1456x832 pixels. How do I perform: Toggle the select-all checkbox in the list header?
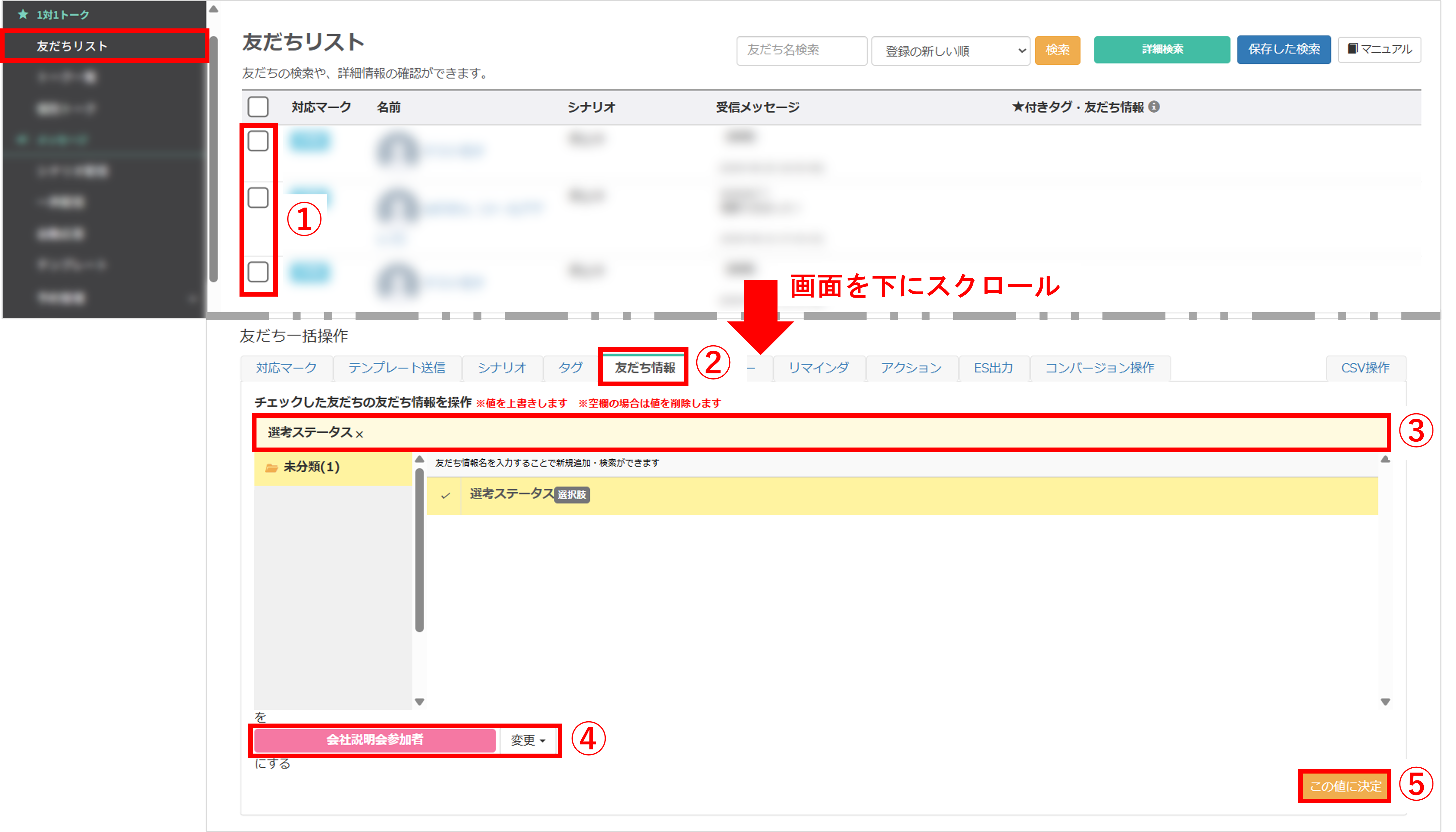(x=258, y=107)
